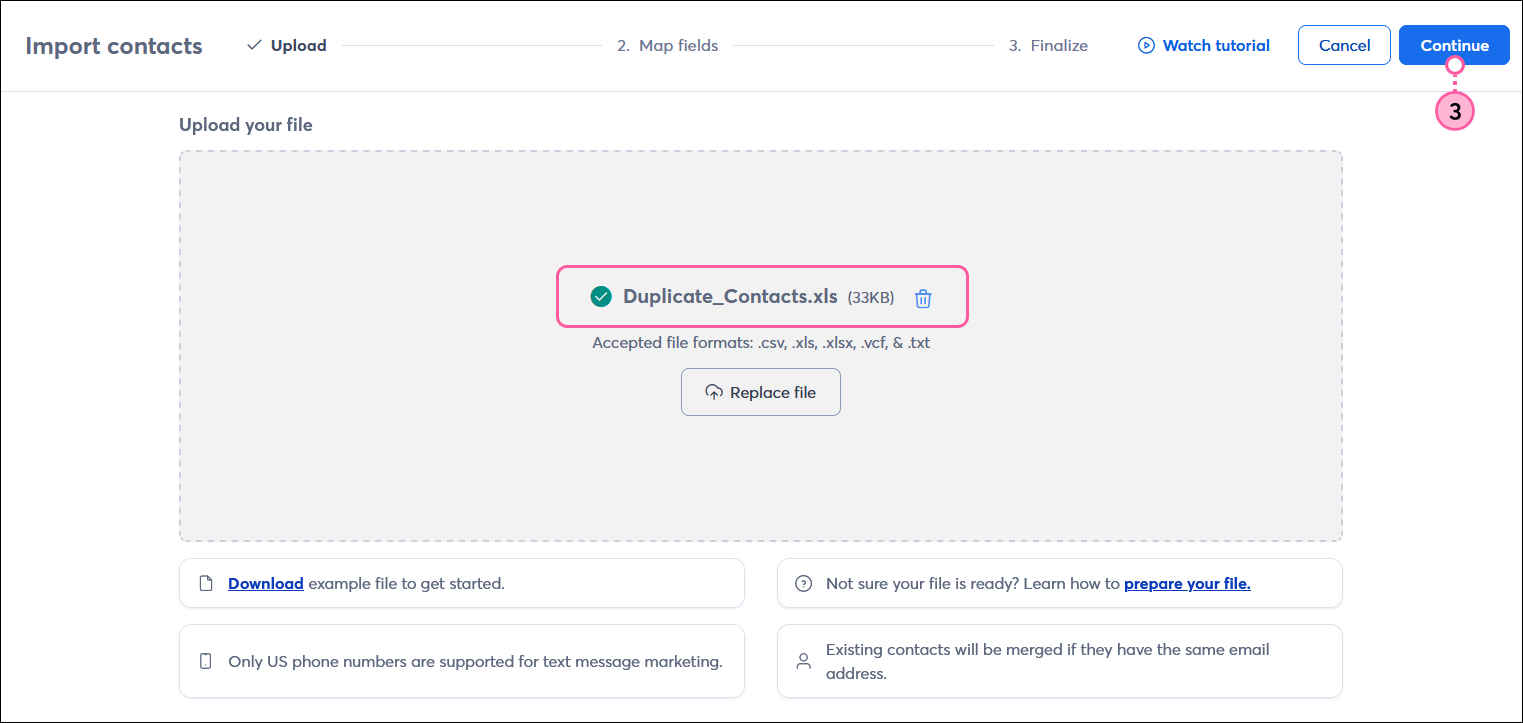
Task: Click the pink number 3 annotation badge
Action: click(1454, 111)
